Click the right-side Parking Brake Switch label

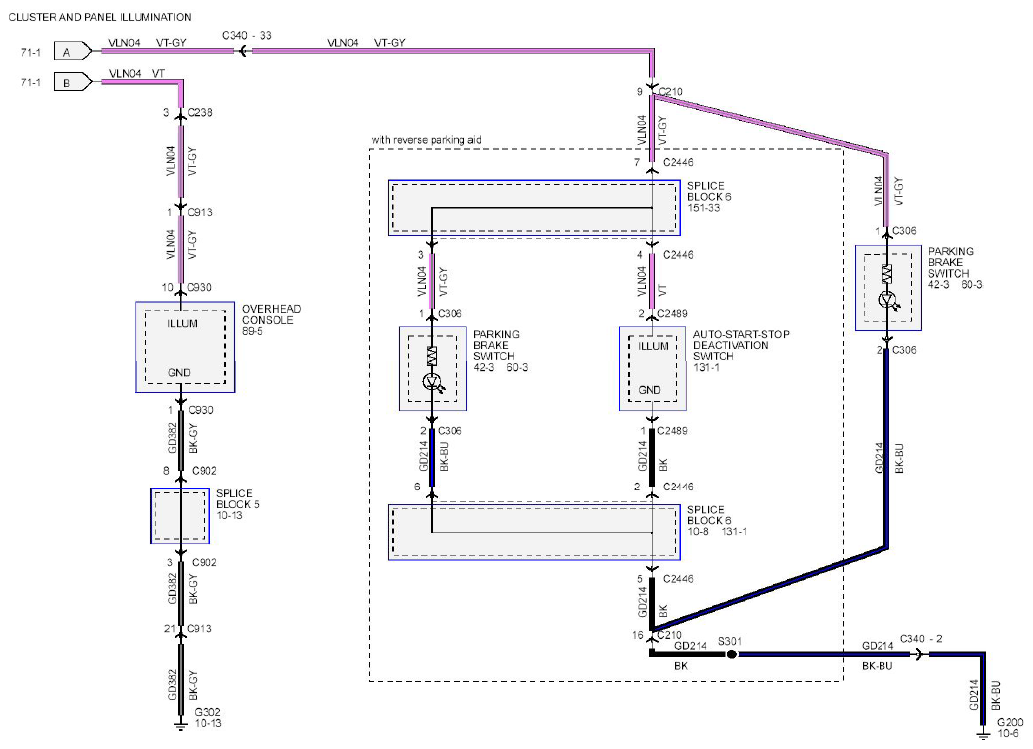point(955,267)
